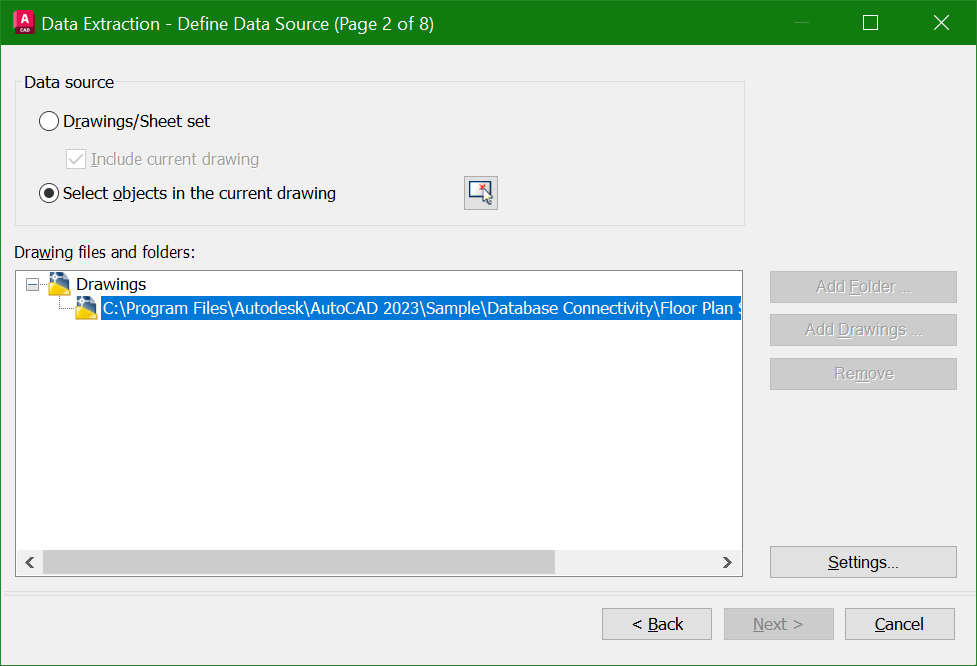977x666 pixels.
Task: Click the horizontal scrollbar left arrow
Action: coord(30,563)
